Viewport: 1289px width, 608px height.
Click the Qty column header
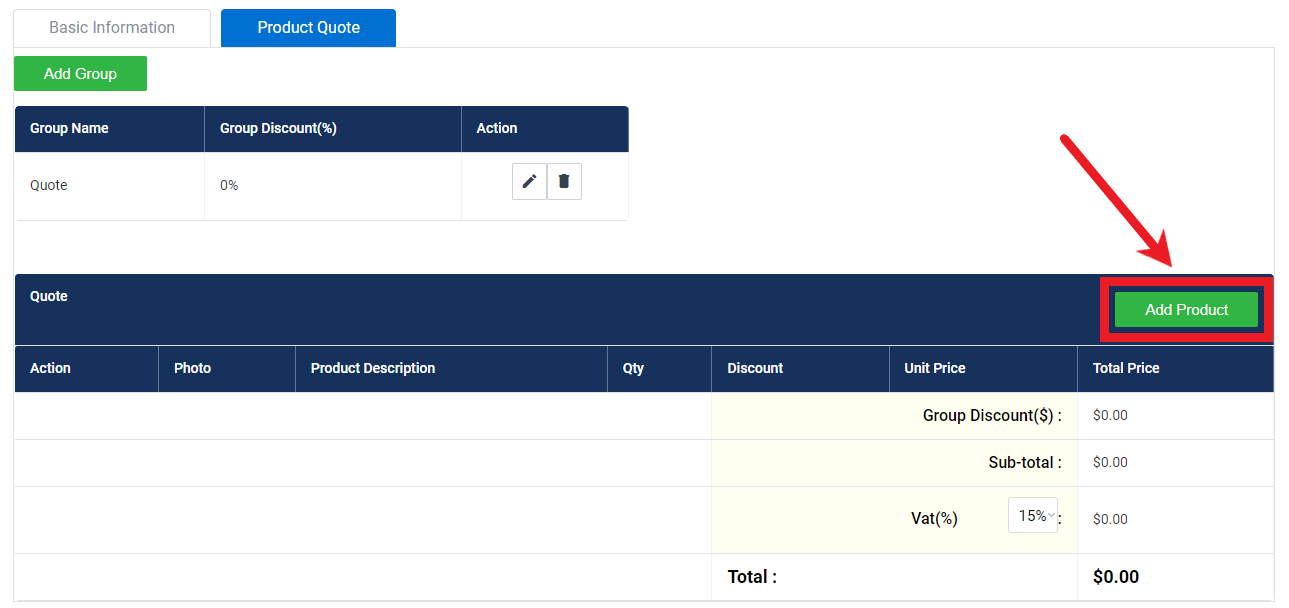point(632,368)
